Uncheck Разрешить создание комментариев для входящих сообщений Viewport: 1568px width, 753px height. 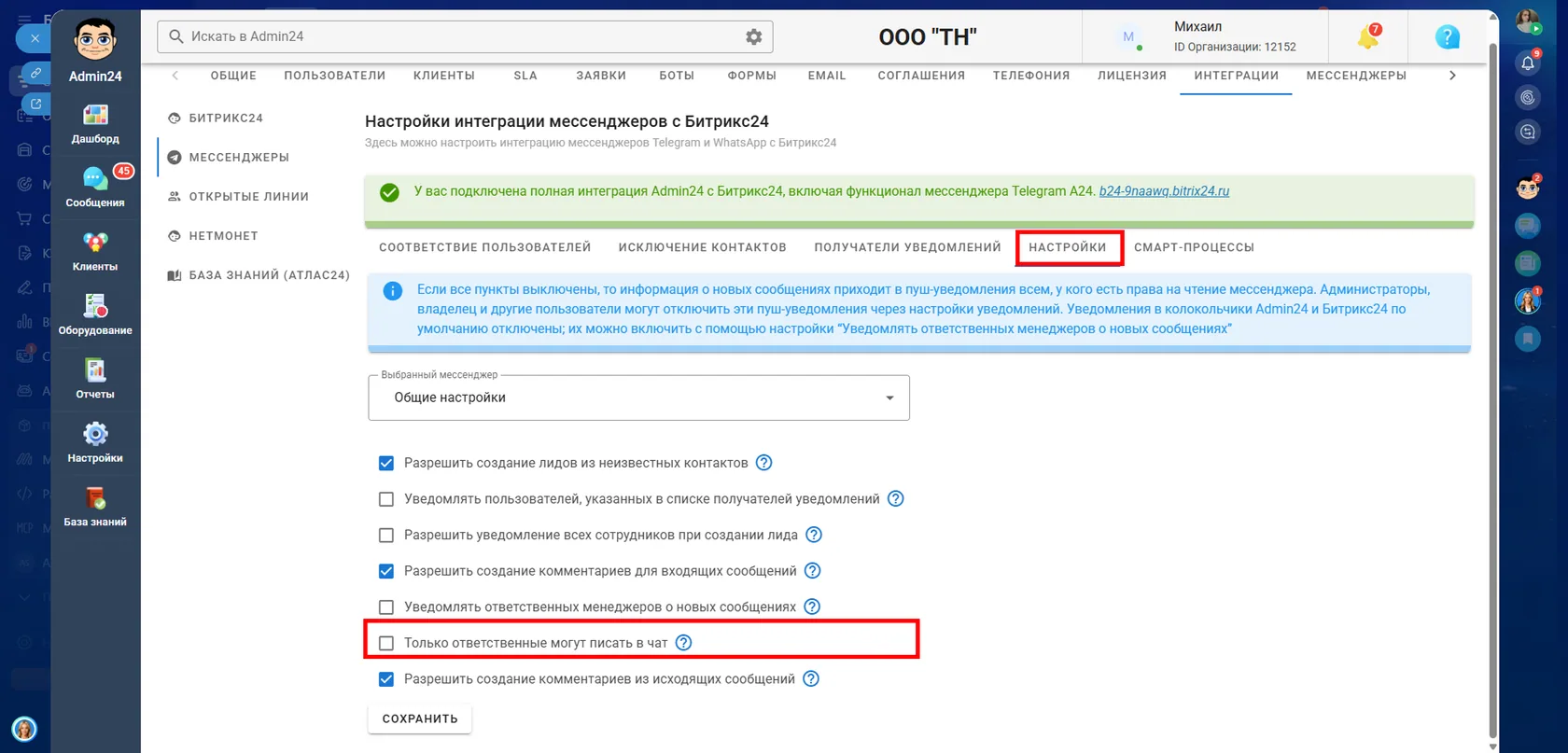click(x=386, y=571)
